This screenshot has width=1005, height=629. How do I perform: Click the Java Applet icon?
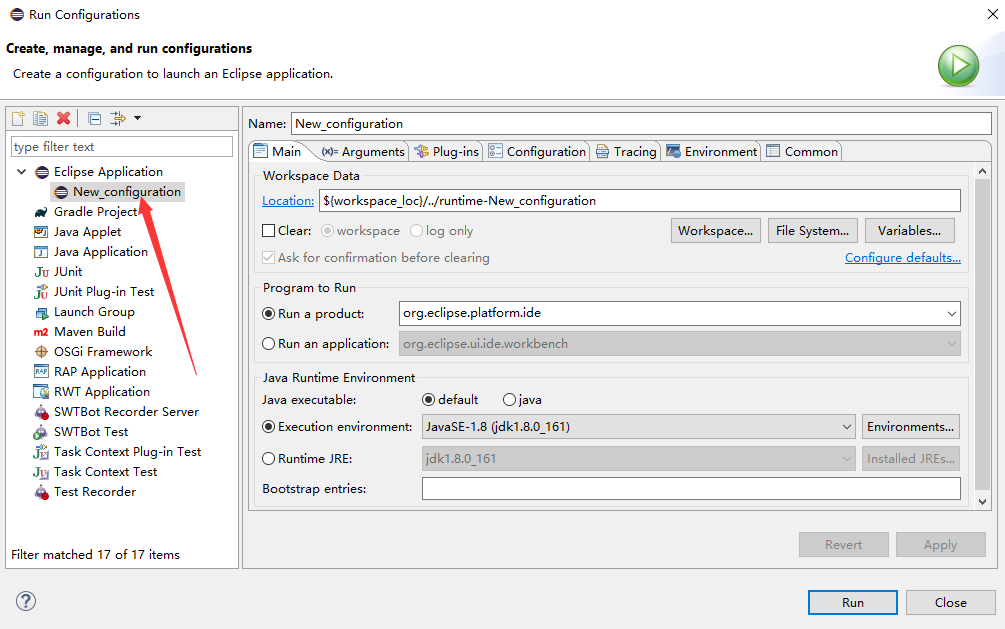pos(41,231)
